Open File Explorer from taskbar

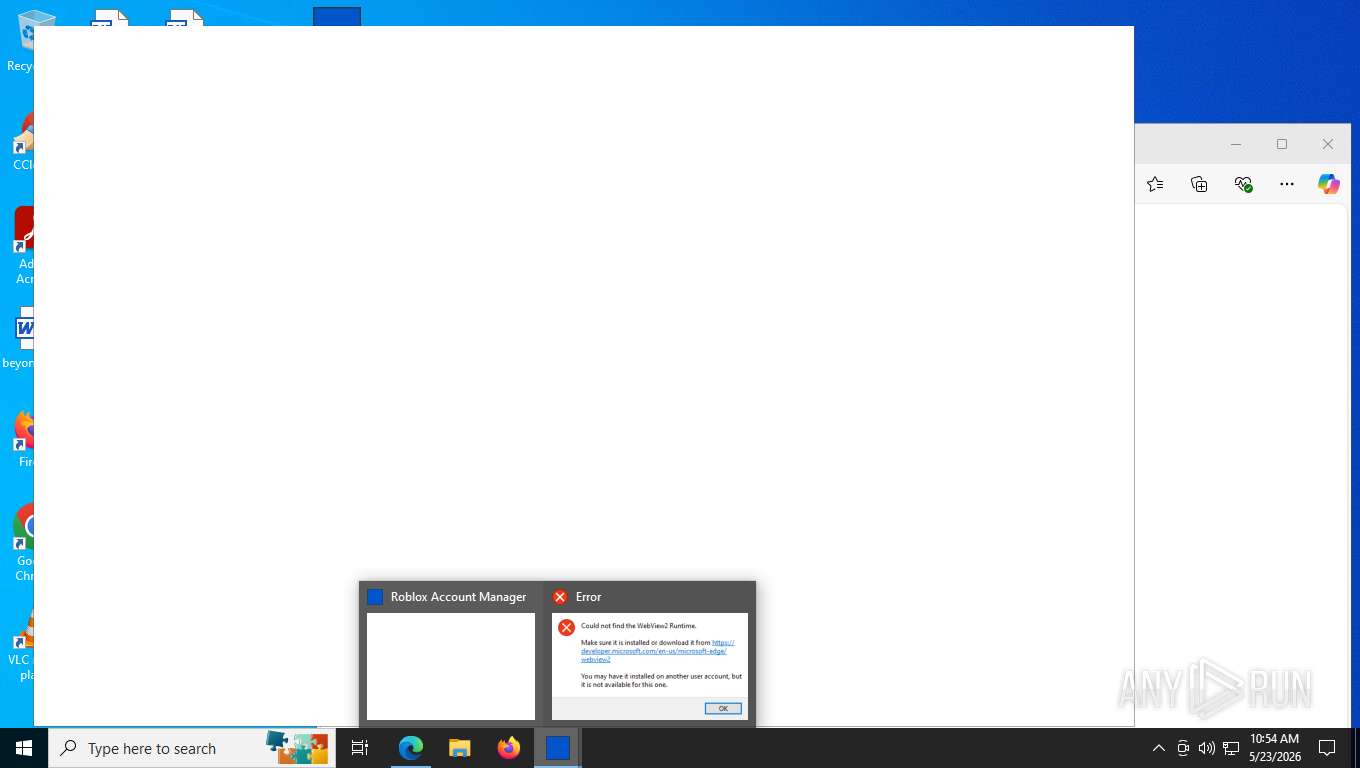459,748
